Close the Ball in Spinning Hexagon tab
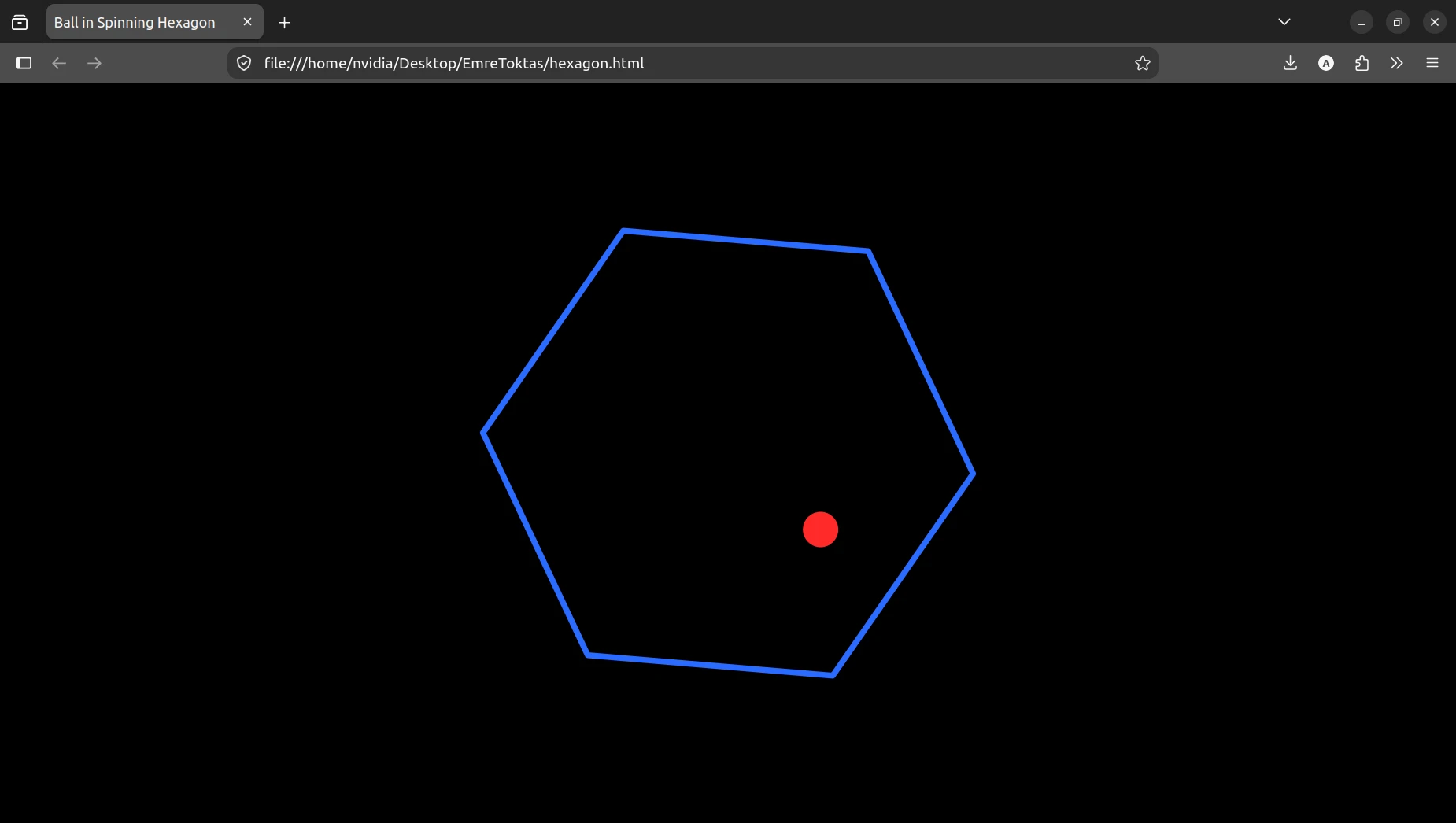Image resolution: width=1456 pixels, height=823 pixels. pyautogui.click(x=247, y=22)
